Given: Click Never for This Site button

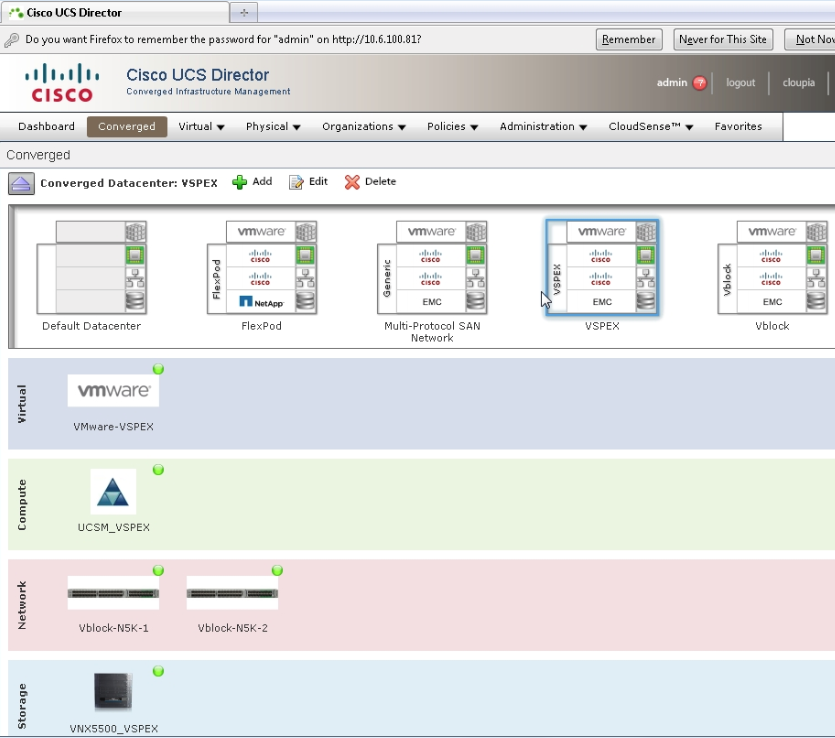Looking at the screenshot, I should (x=723, y=39).
